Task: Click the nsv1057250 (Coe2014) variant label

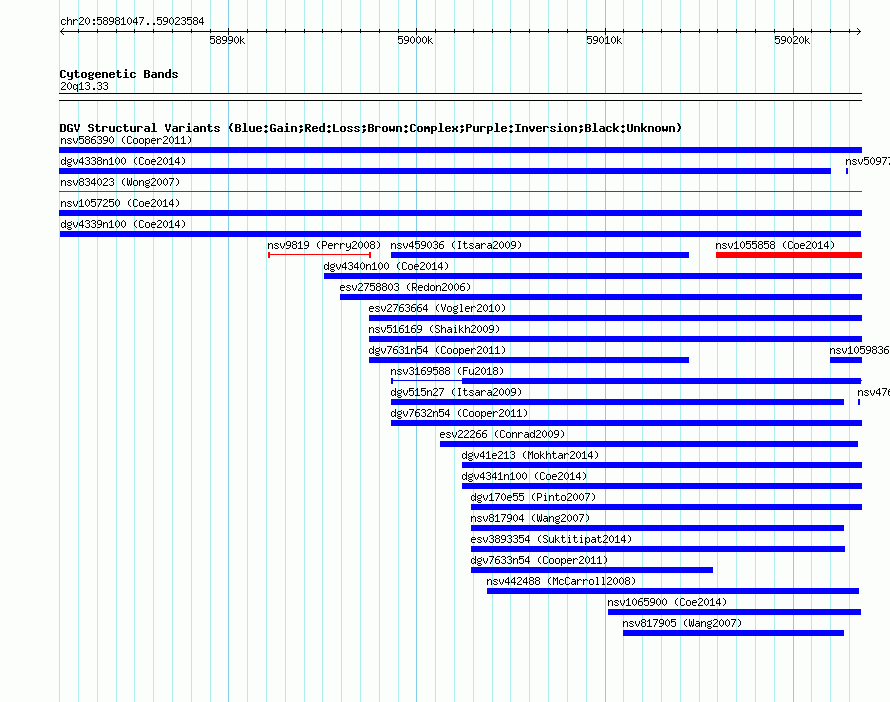Action: 120,203
